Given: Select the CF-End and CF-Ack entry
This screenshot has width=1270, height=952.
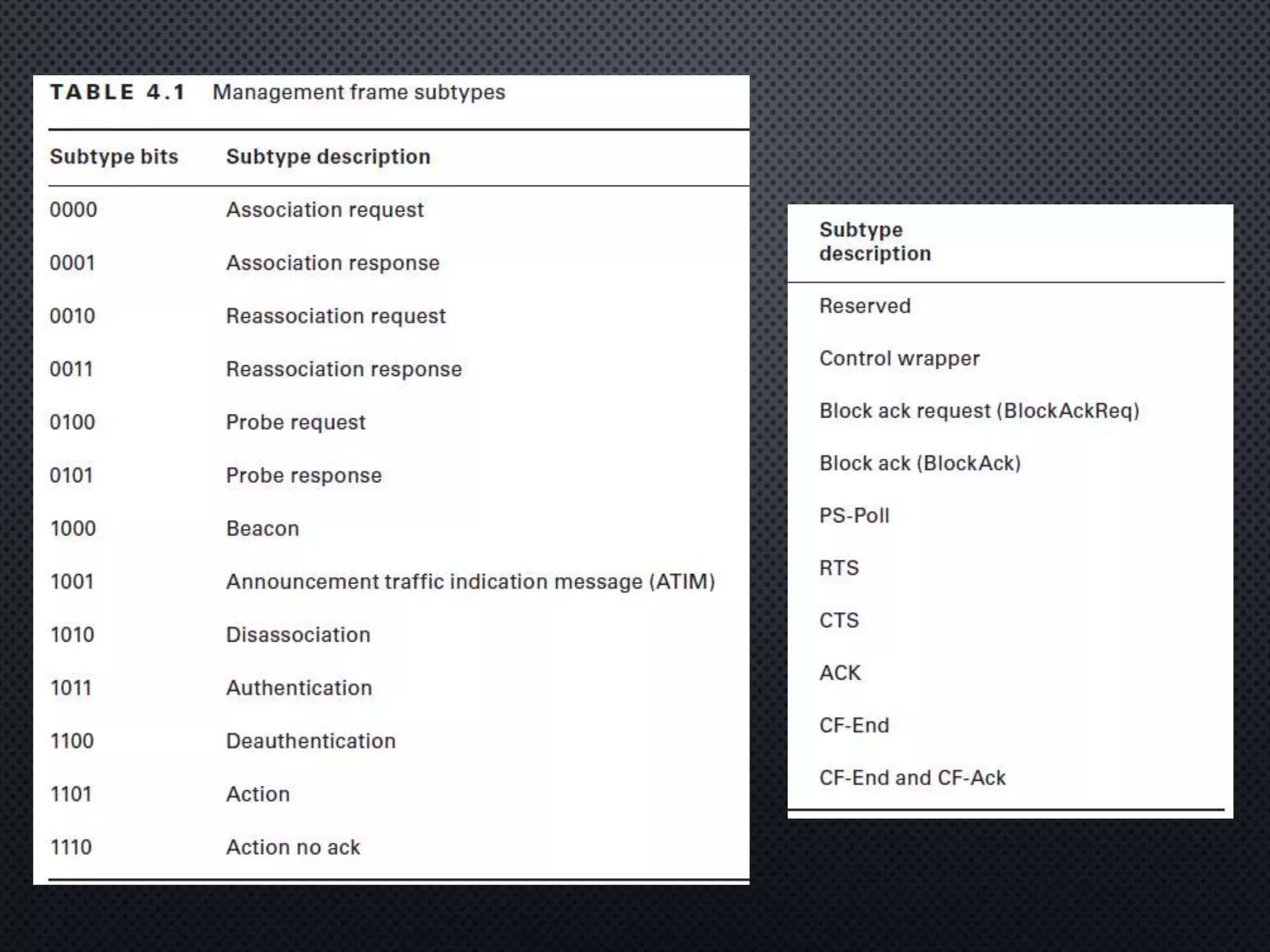Looking at the screenshot, I should (x=912, y=778).
